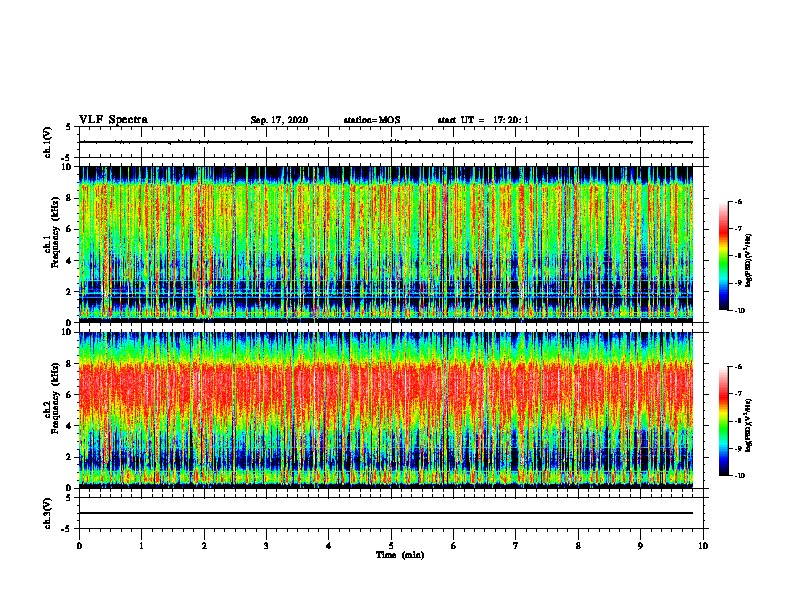This screenshot has width=792, height=612.
Task: Click the "ch.1(V)" axis label
Action: pos(47,142)
